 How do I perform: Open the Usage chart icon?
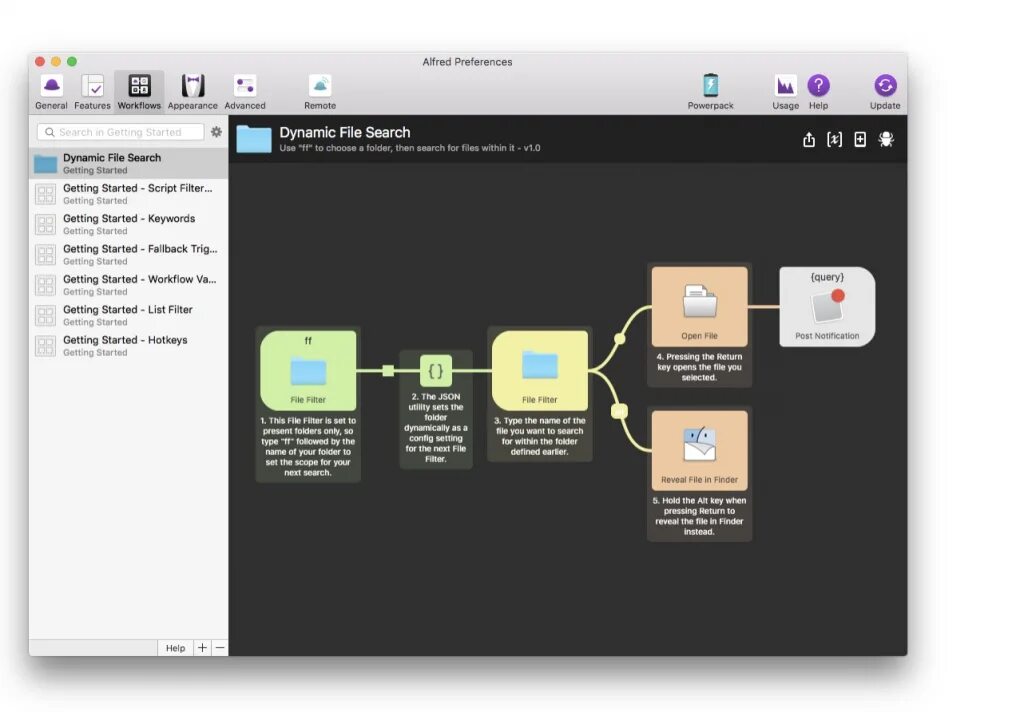point(786,86)
